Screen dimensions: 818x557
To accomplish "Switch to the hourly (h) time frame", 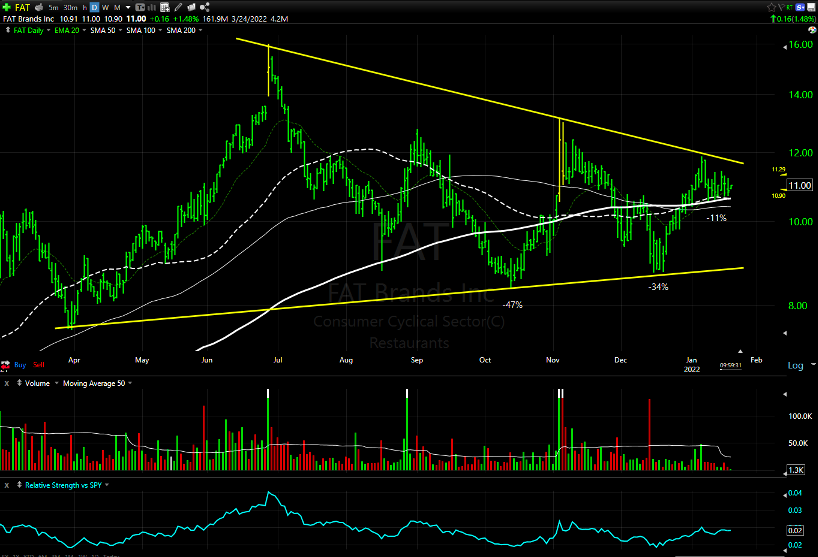I will coord(85,7).
